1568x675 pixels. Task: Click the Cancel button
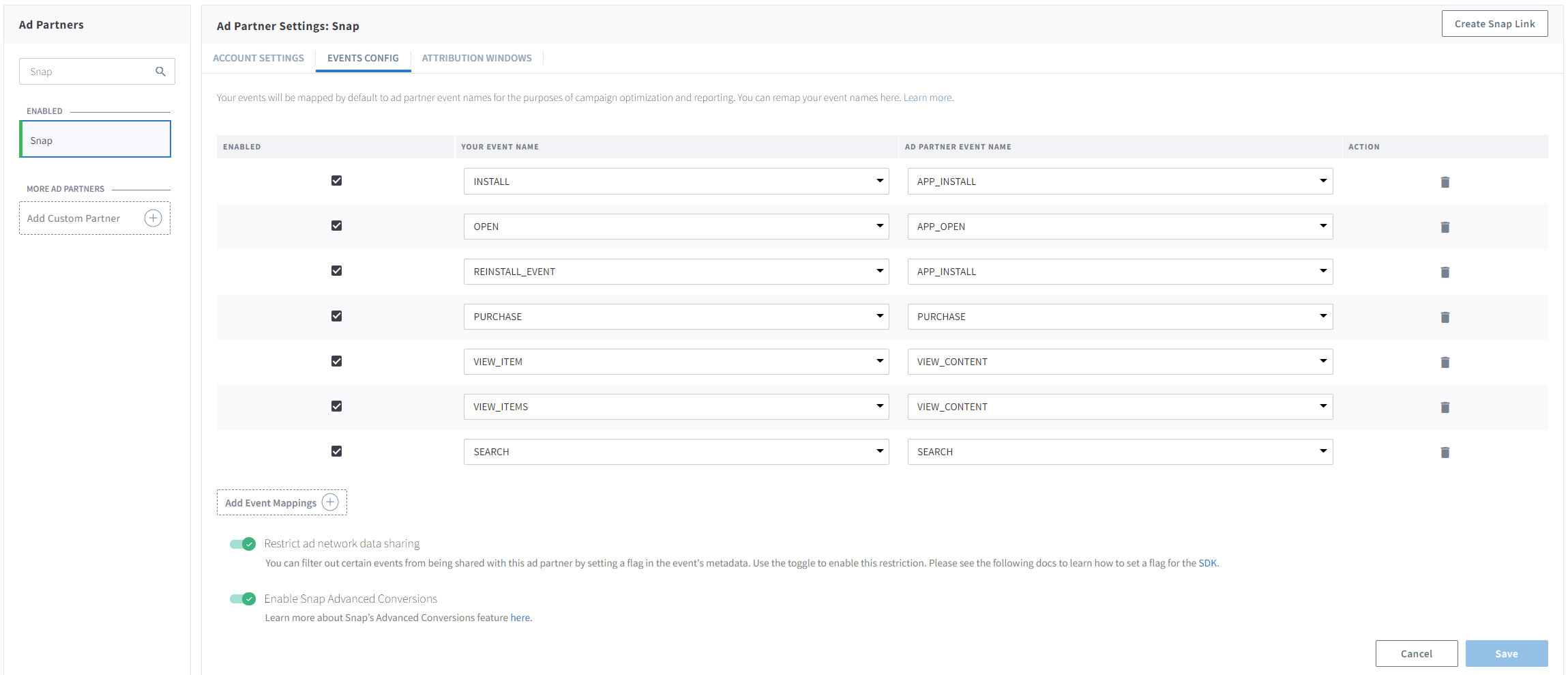pyautogui.click(x=1417, y=653)
